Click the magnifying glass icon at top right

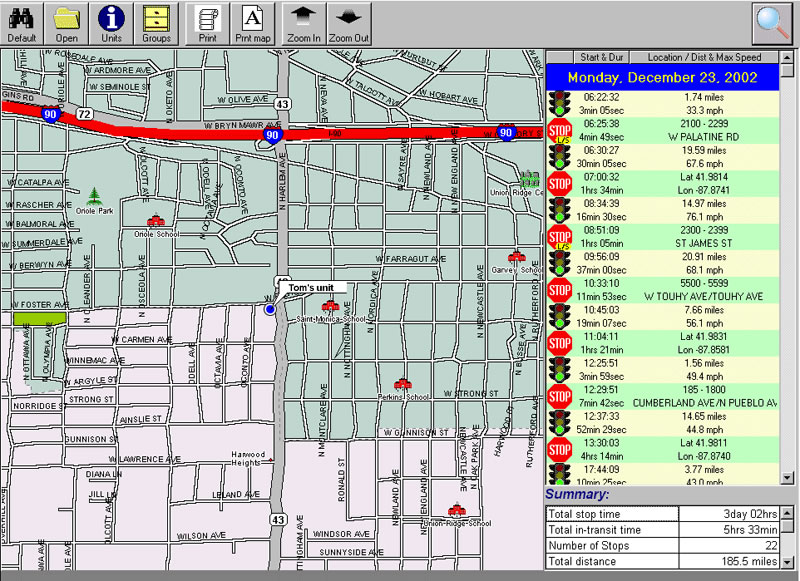click(772, 23)
